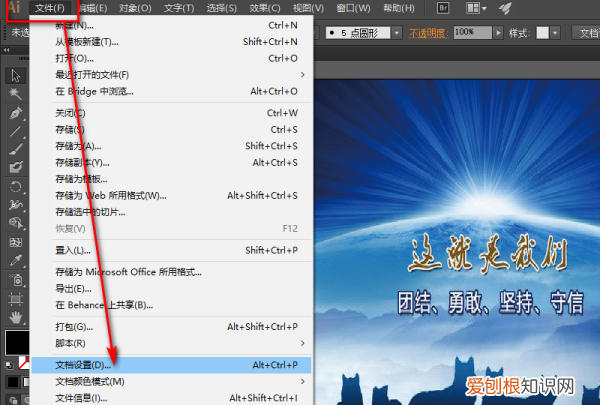Click the 100% opacity input field
The image size is (600, 405).
pos(473,33)
